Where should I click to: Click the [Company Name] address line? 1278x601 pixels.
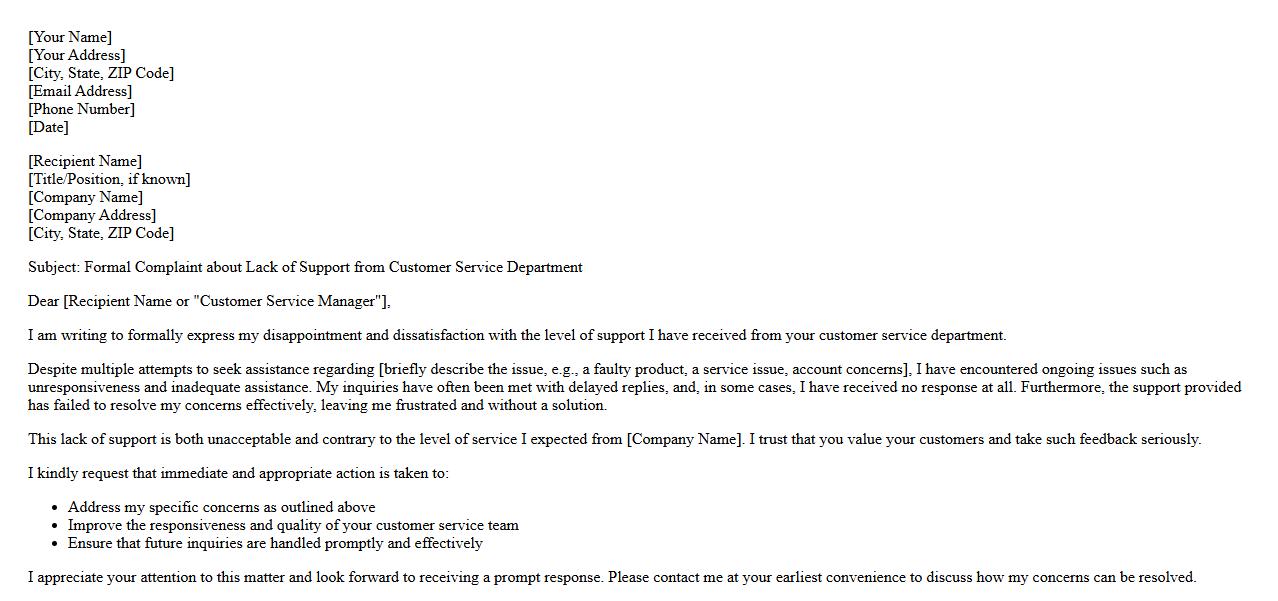(x=85, y=197)
